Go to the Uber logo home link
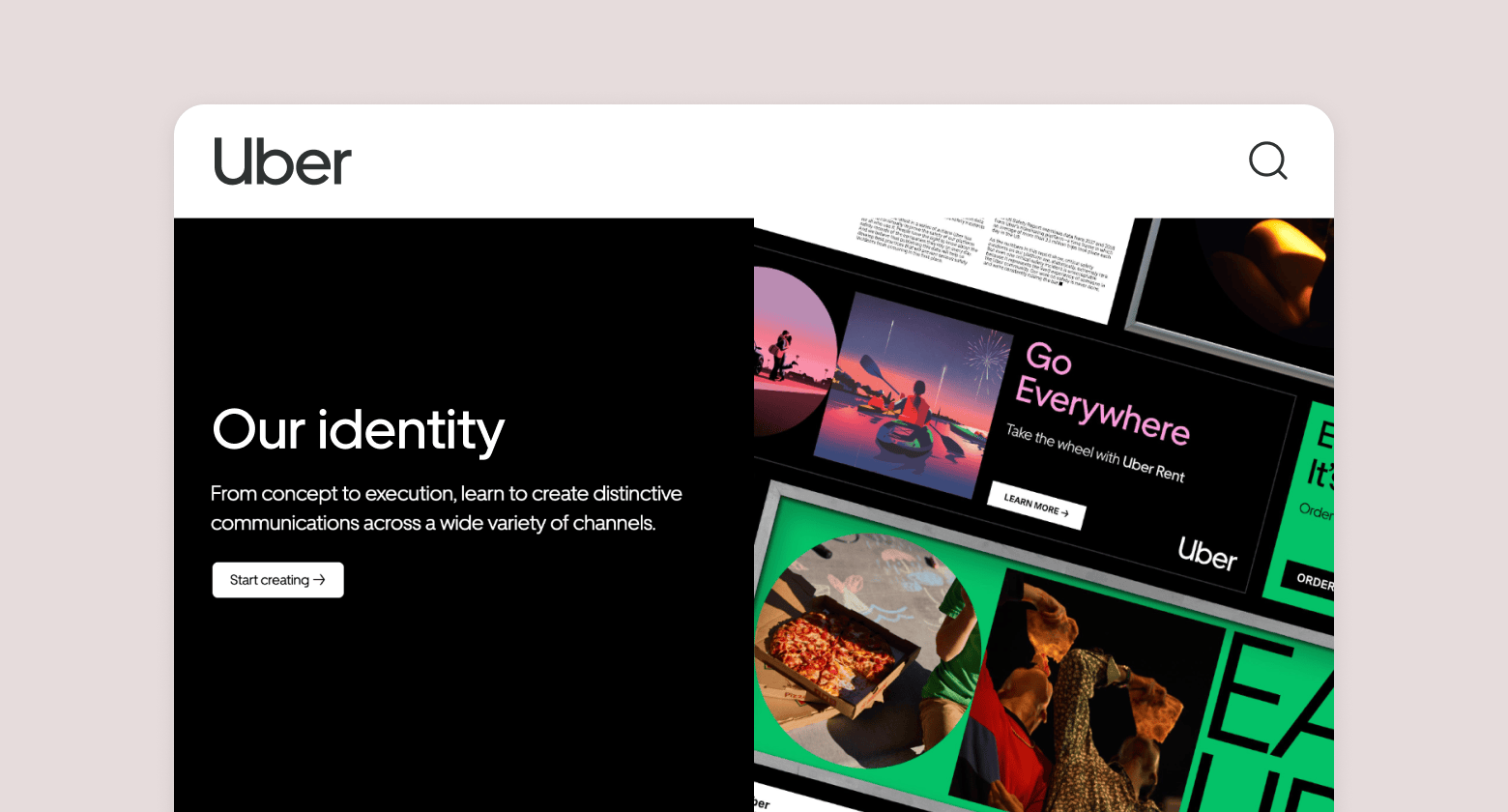1508x812 pixels. coord(282,161)
